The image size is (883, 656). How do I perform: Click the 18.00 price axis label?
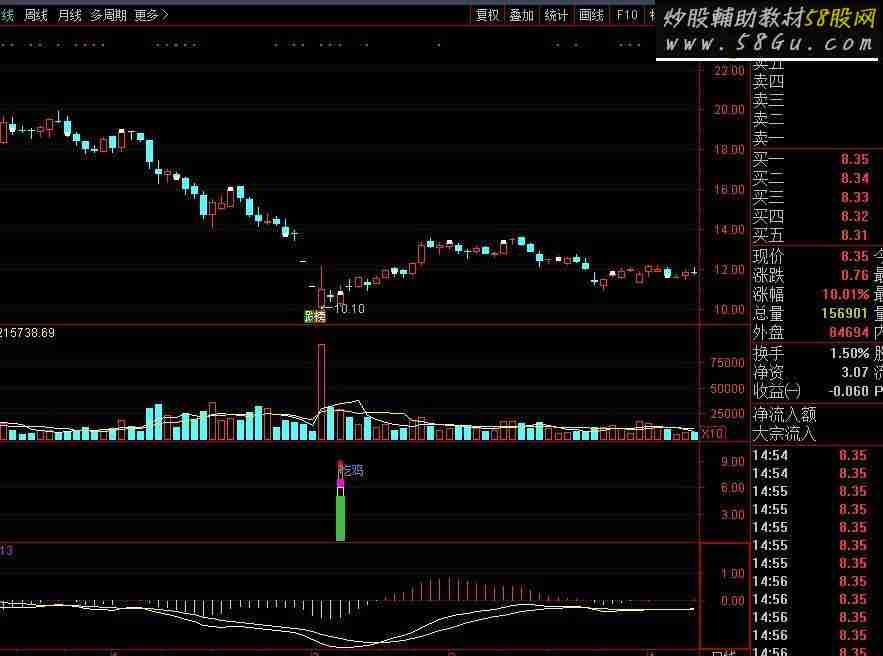[729, 150]
